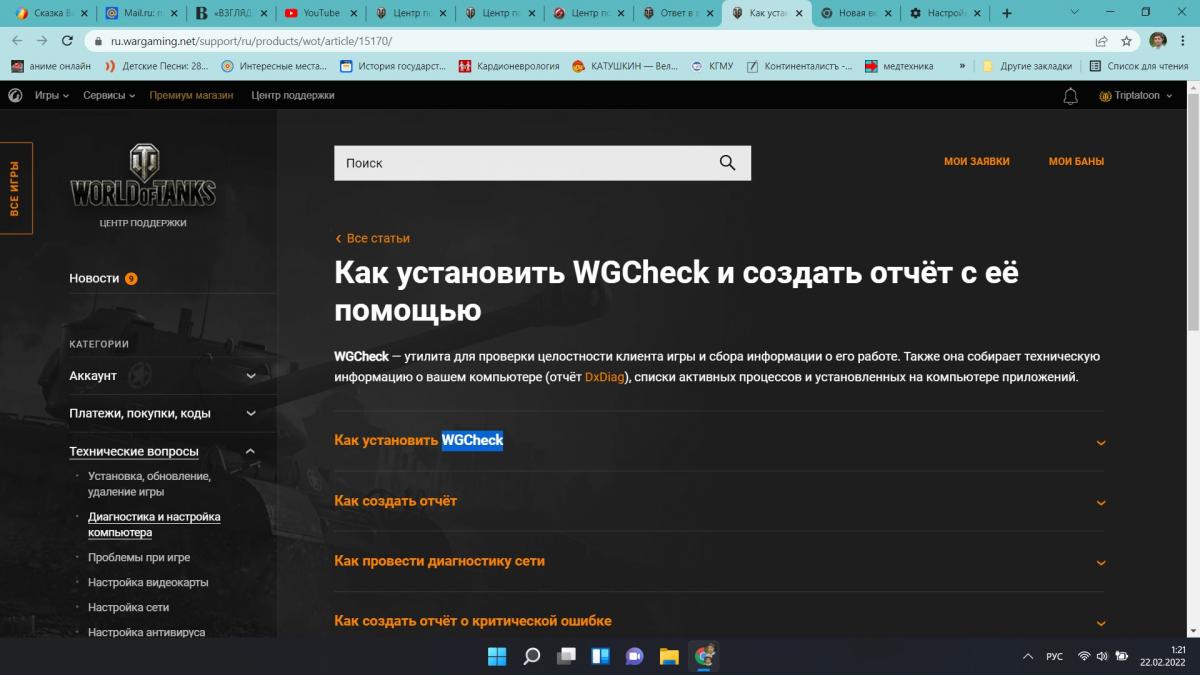Click the share page icon in the address bar
The image size is (1200, 675).
click(x=1101, y=41)
